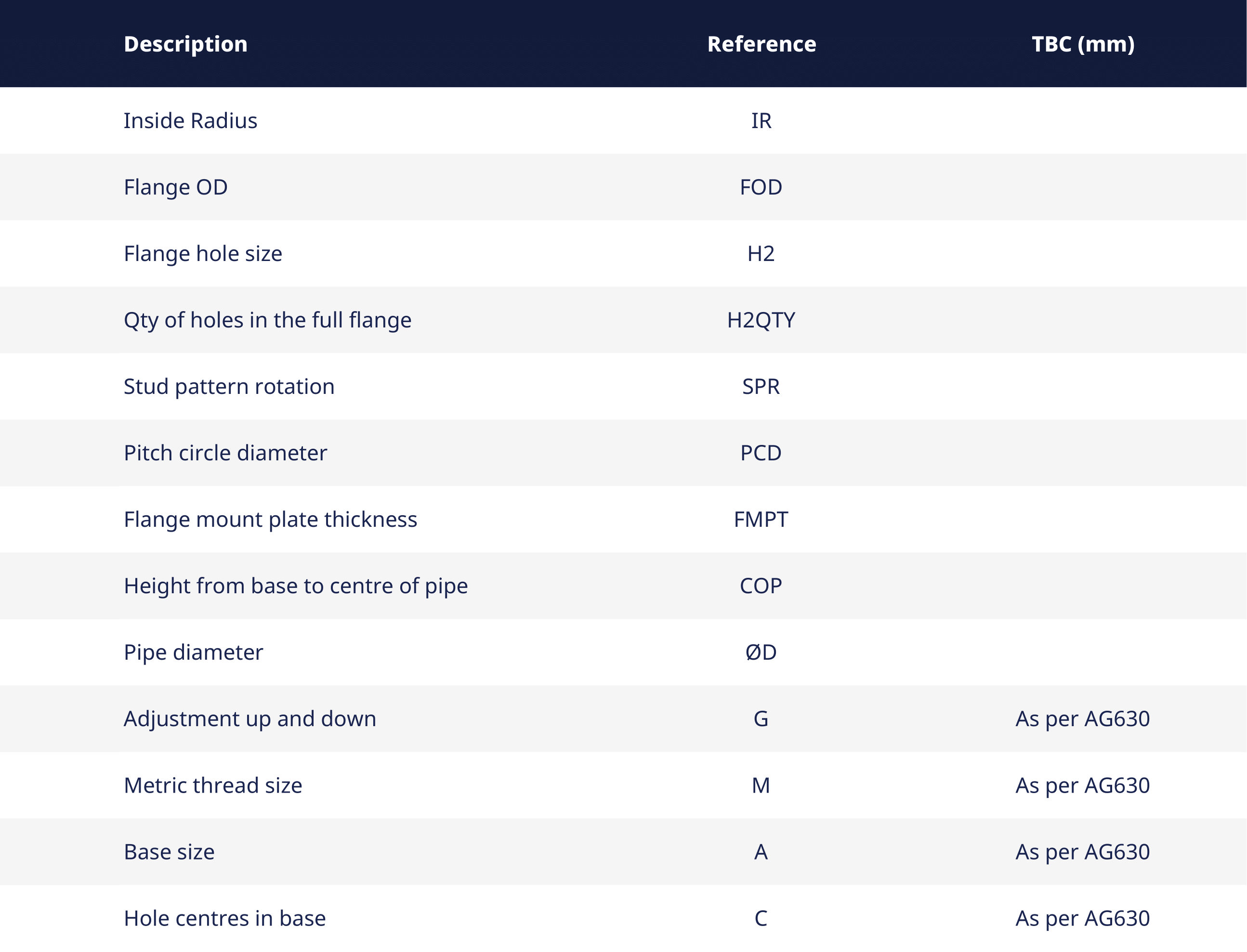Select the Stud pattern rotation label
This screenshot has width=1247, height=952.
pos(229,387)
